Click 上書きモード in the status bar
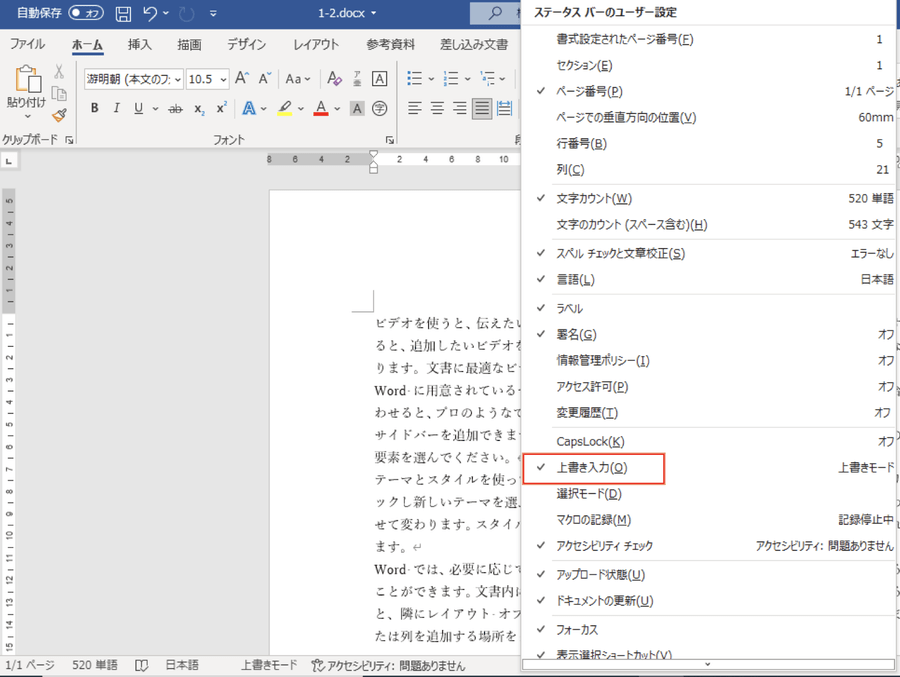This screenshot has width=900, height=677. [x=268, y=665]
